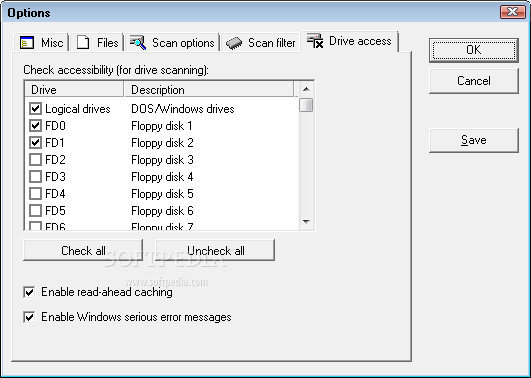Click the Scan filter chip icon
The image size is (531, 378).
tap(234, 43)
